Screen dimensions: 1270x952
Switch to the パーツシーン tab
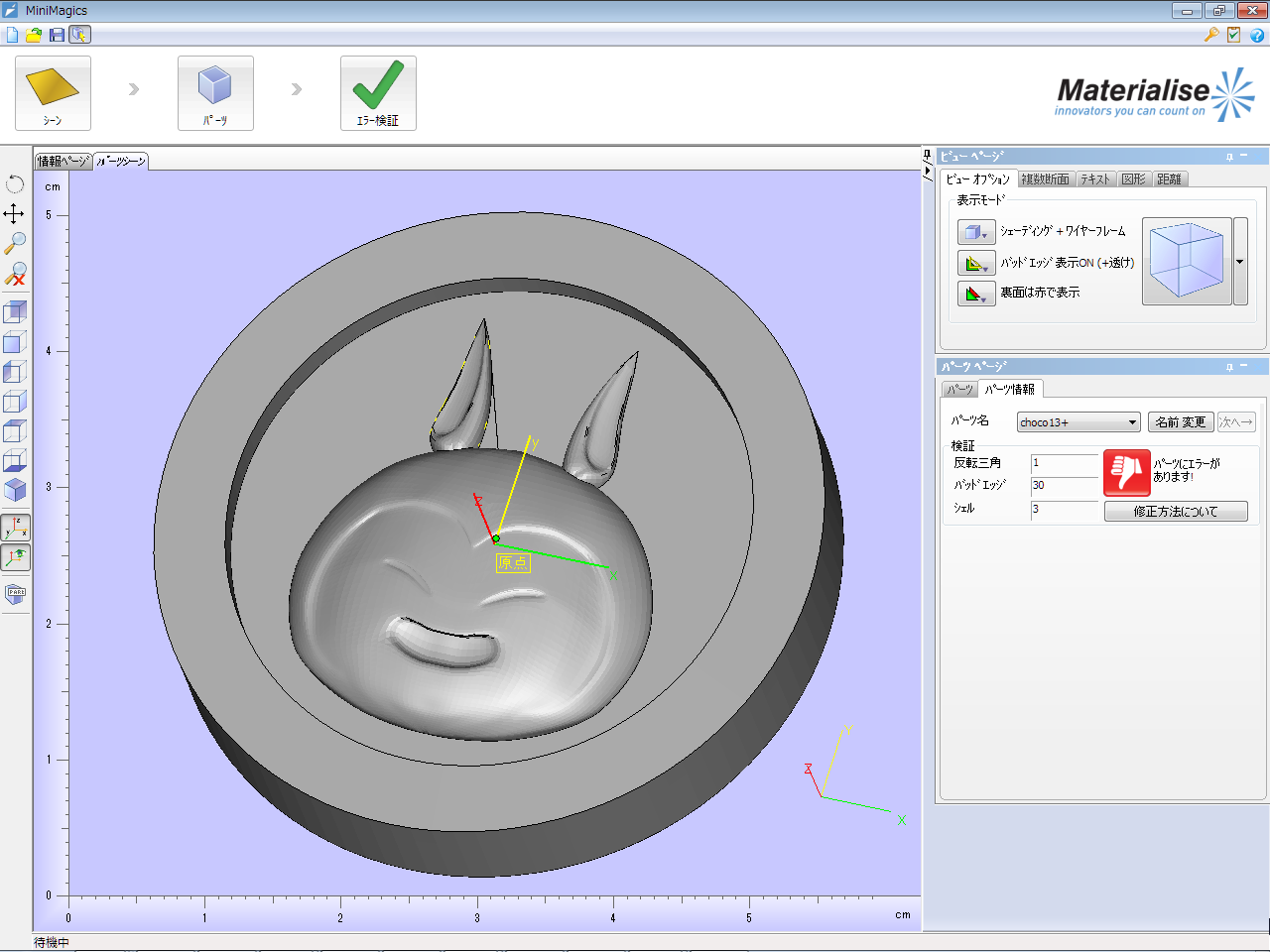(121, 161)
